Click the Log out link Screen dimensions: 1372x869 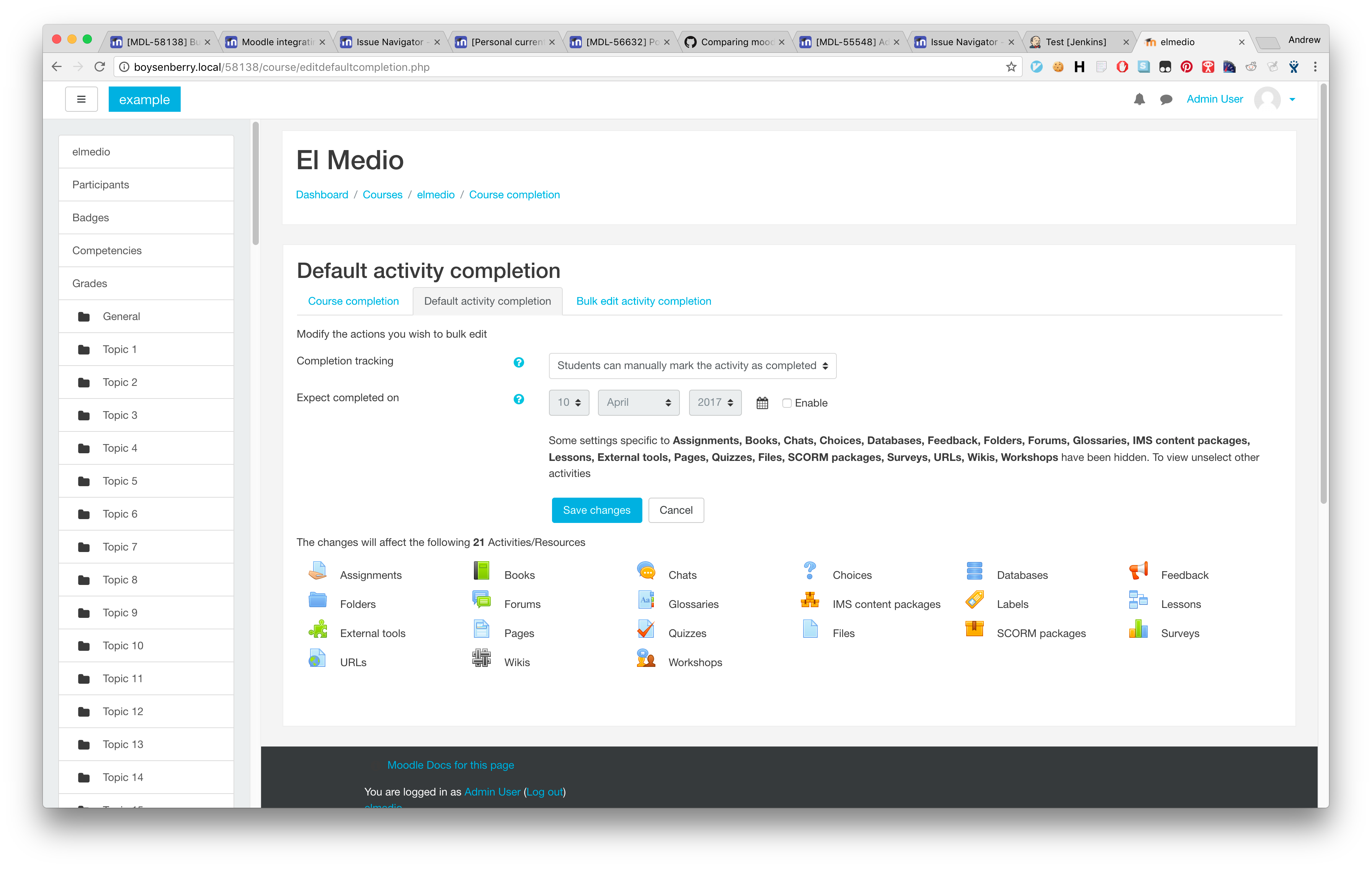tap(545, 792)
